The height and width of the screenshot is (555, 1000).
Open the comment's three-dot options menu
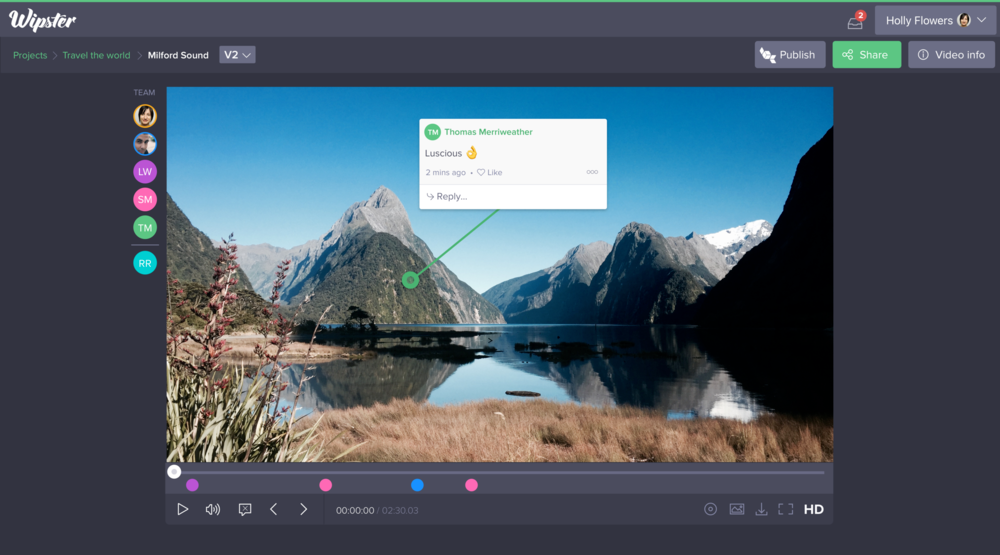[592, 173]
